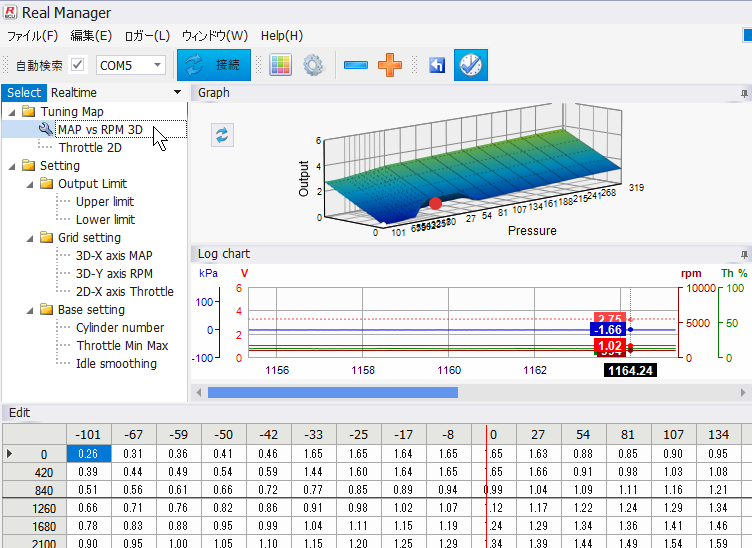
Task: Open the color grid map icon
Action: click(281, 65)
